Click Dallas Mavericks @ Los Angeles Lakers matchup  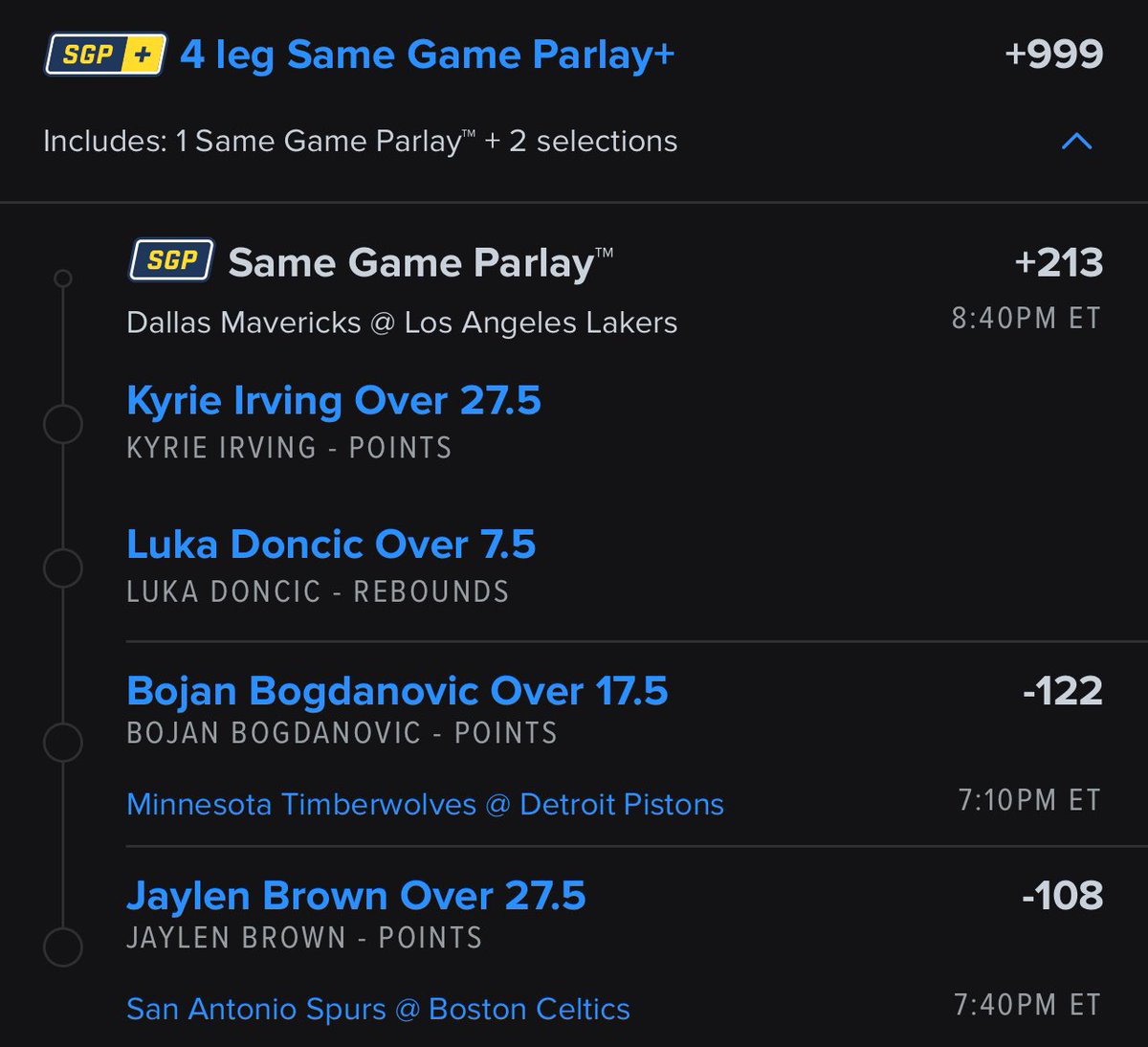click(402, 323)
